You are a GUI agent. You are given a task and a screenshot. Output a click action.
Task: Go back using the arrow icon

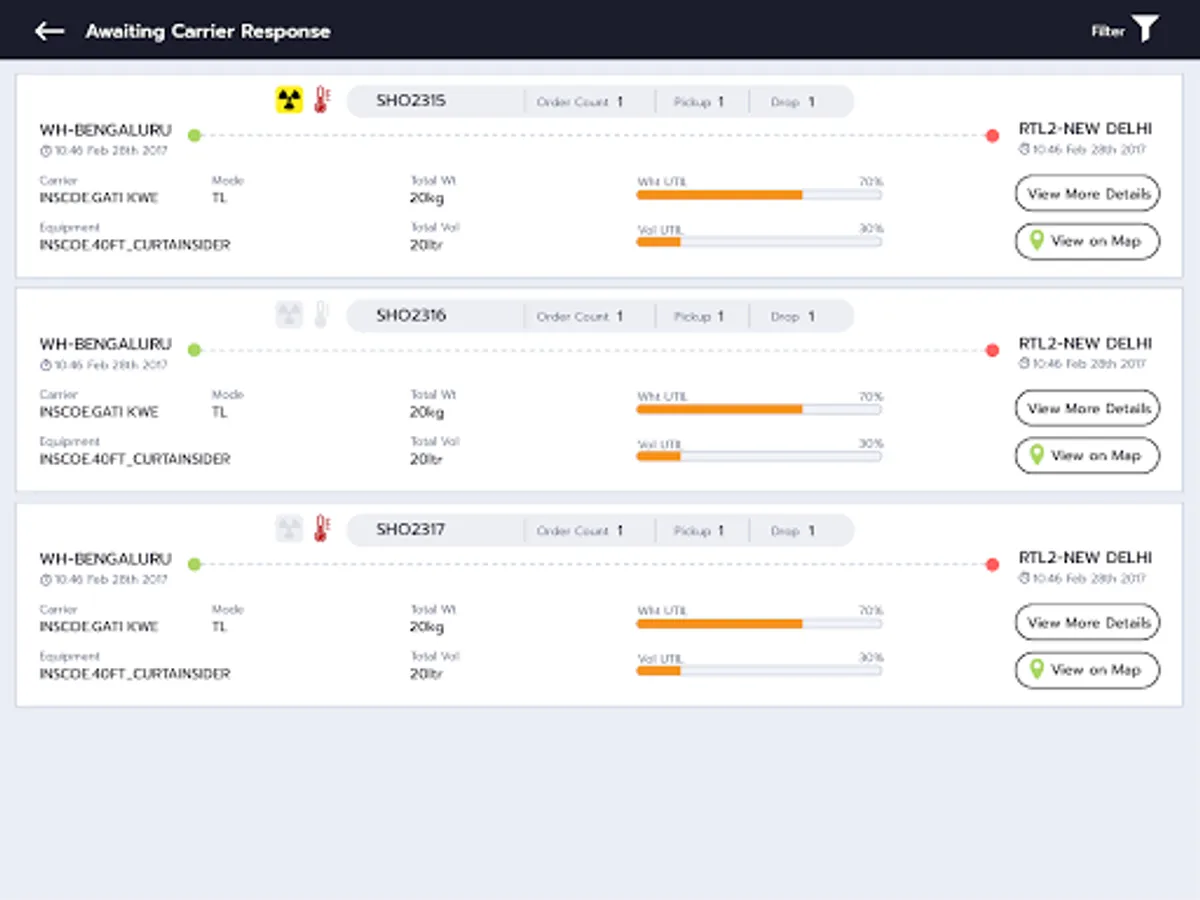point(49,31)
